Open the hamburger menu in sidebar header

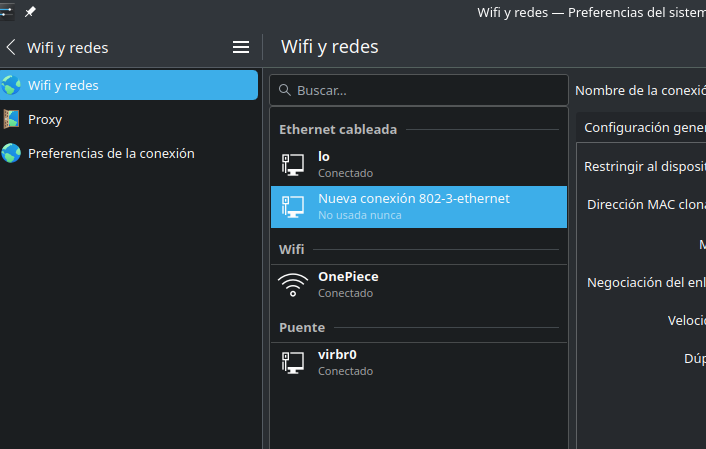(241, 47)
